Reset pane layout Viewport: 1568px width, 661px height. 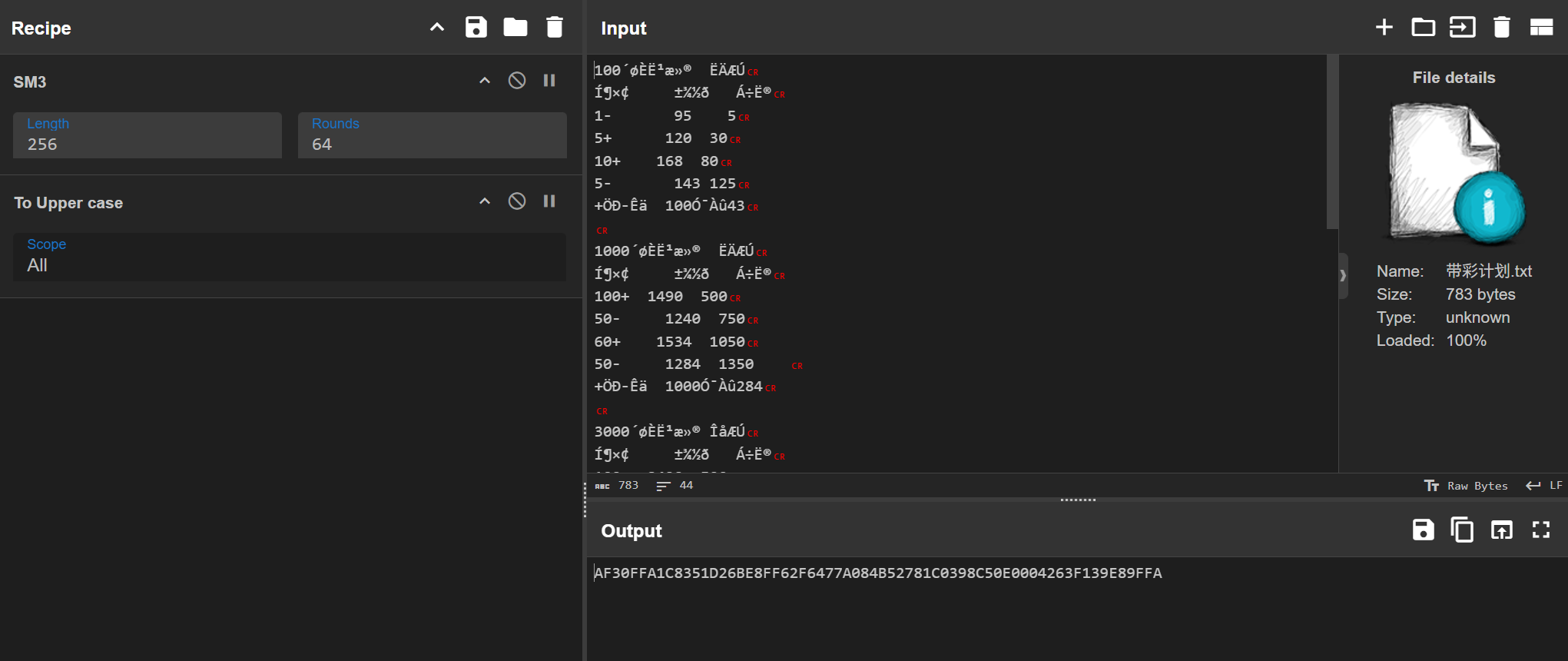[x=1541, y=28]
